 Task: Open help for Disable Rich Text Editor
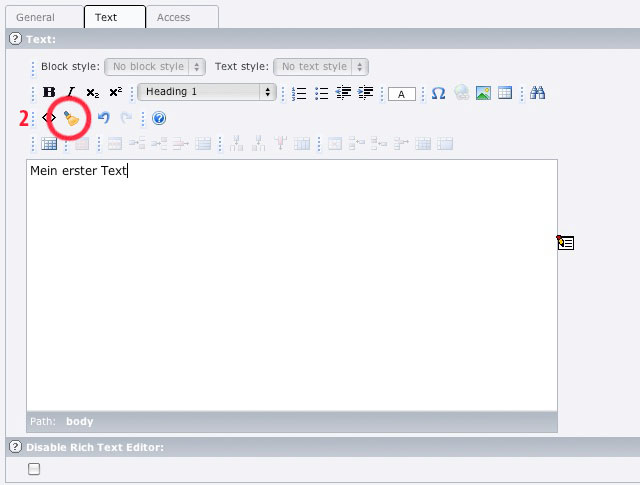[x=15, y=447]
